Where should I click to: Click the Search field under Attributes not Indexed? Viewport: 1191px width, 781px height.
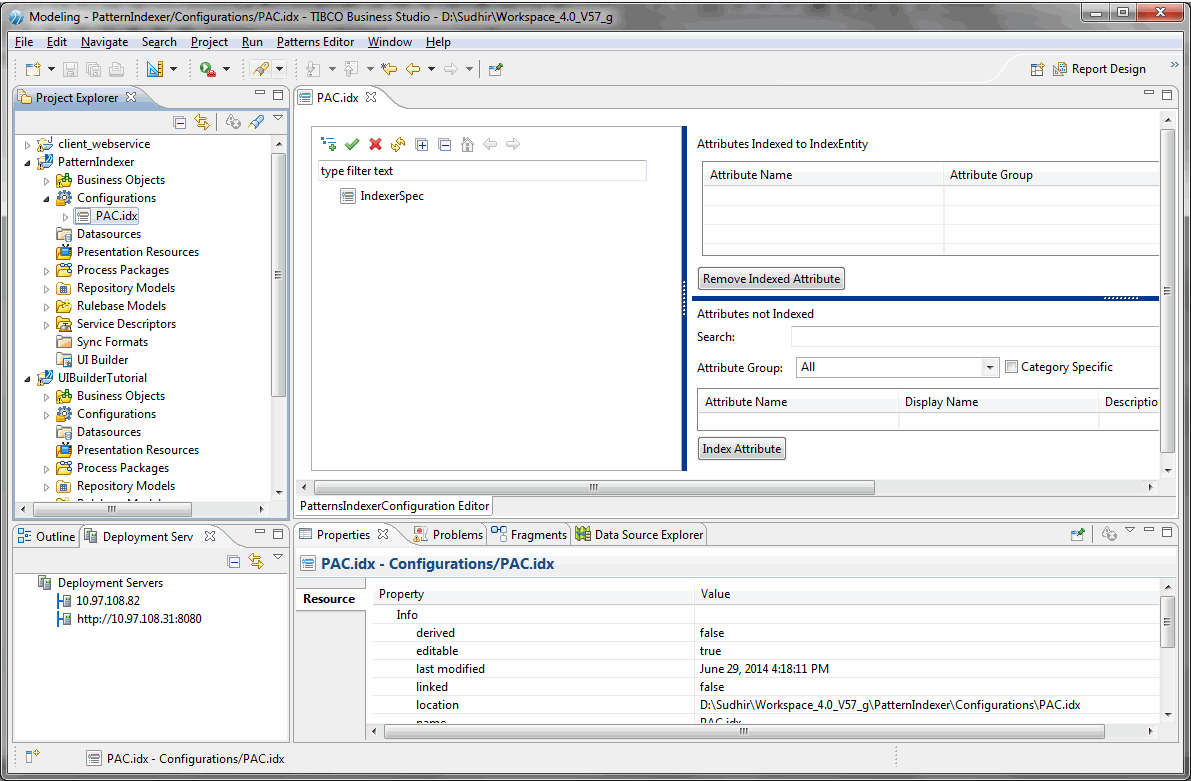click(975, 337)
